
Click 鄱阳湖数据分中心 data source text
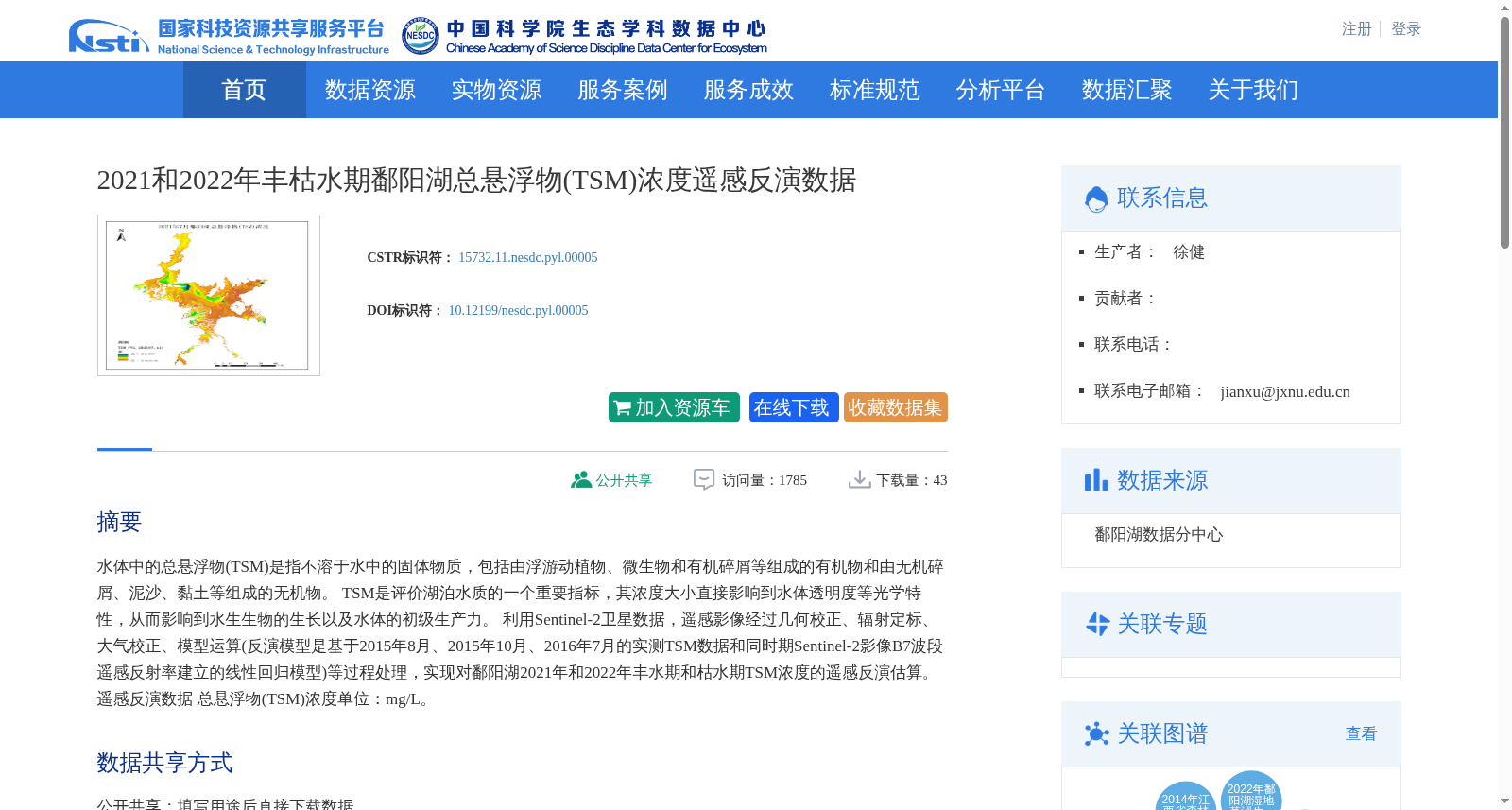pyautogui.click(x=1159, y=534)
